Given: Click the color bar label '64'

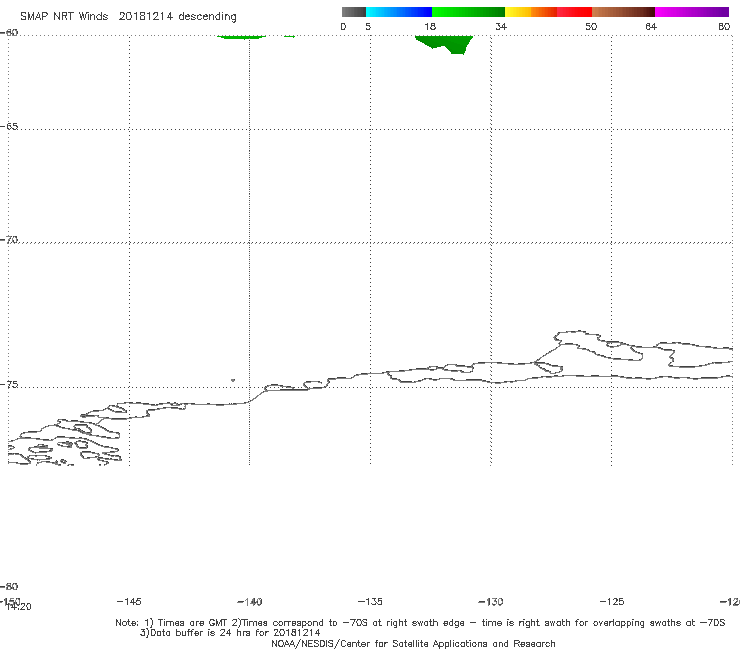Looking at the screenshot, I should coord(651,27).
